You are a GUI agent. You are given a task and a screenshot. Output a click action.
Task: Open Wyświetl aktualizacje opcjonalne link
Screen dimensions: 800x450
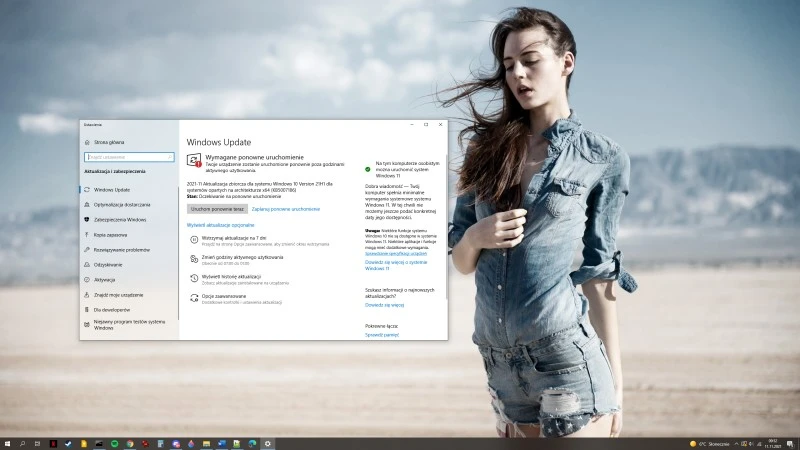(x=220, y=225)
